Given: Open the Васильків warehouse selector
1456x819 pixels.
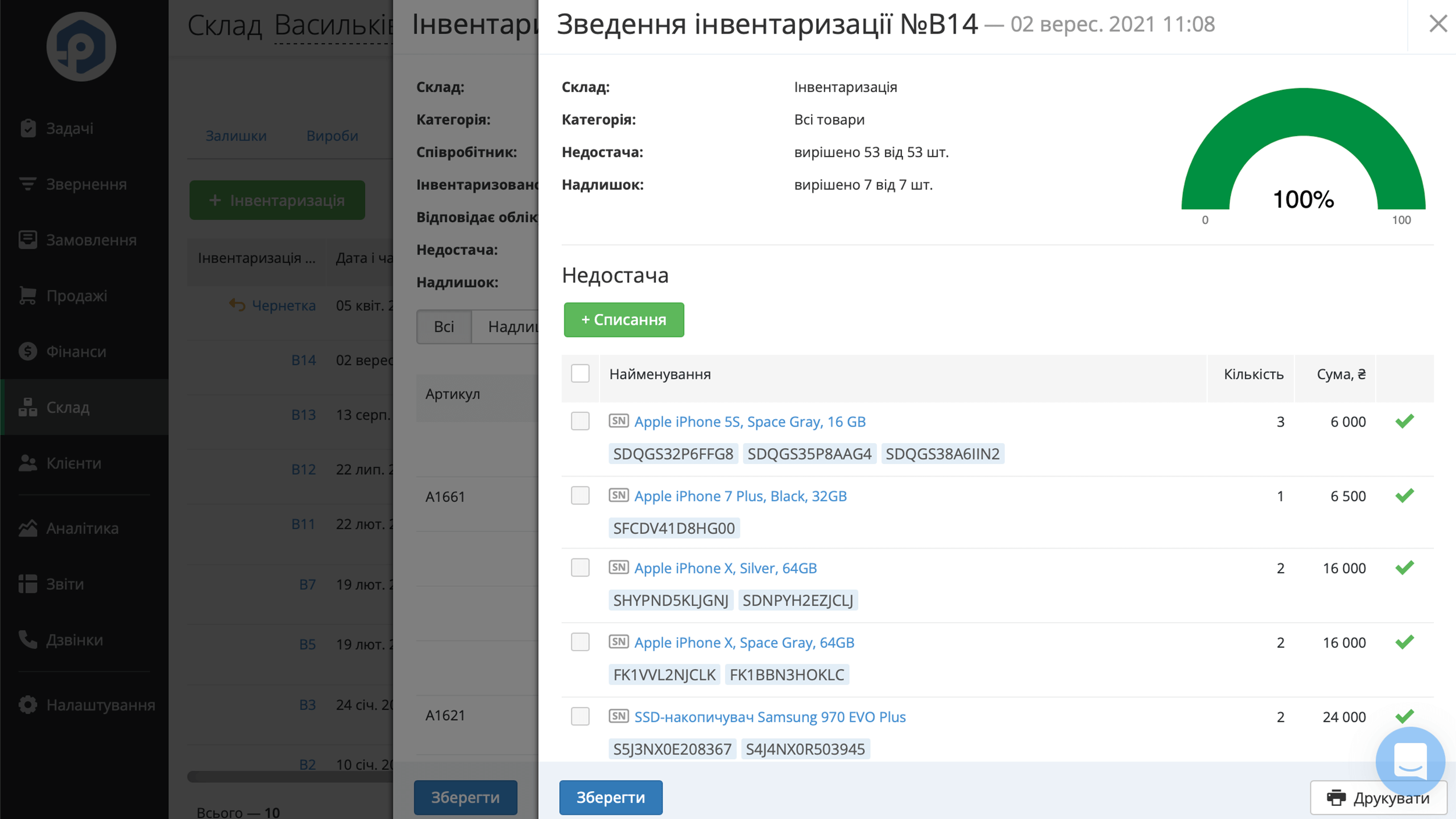Looking at the screenshot, I should (x=333, y=26).
